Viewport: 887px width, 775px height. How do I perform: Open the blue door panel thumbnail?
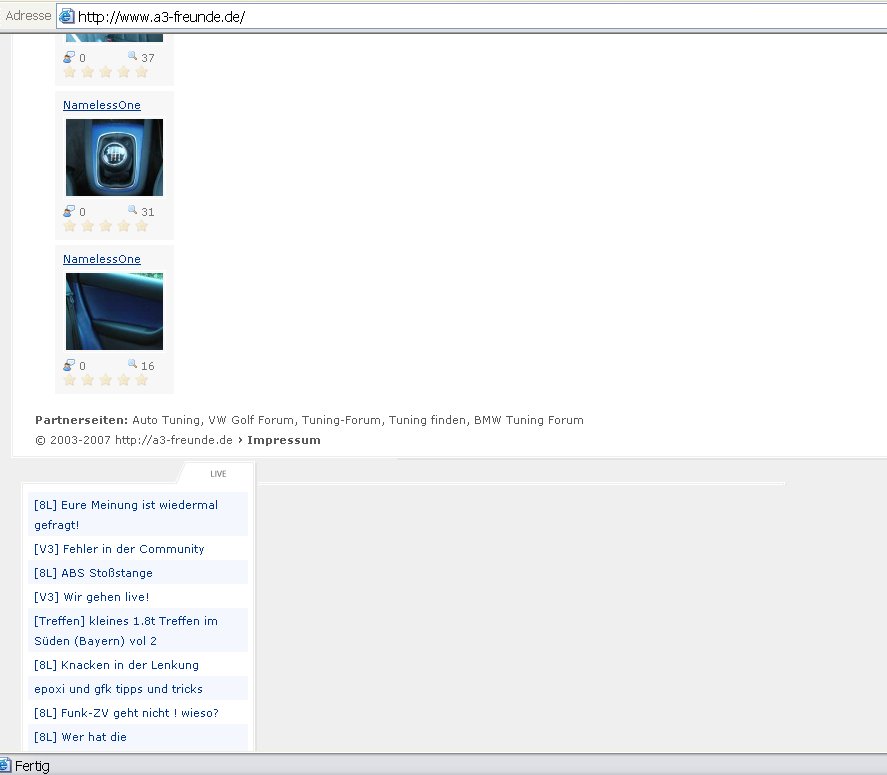click(x=114, y=311)
